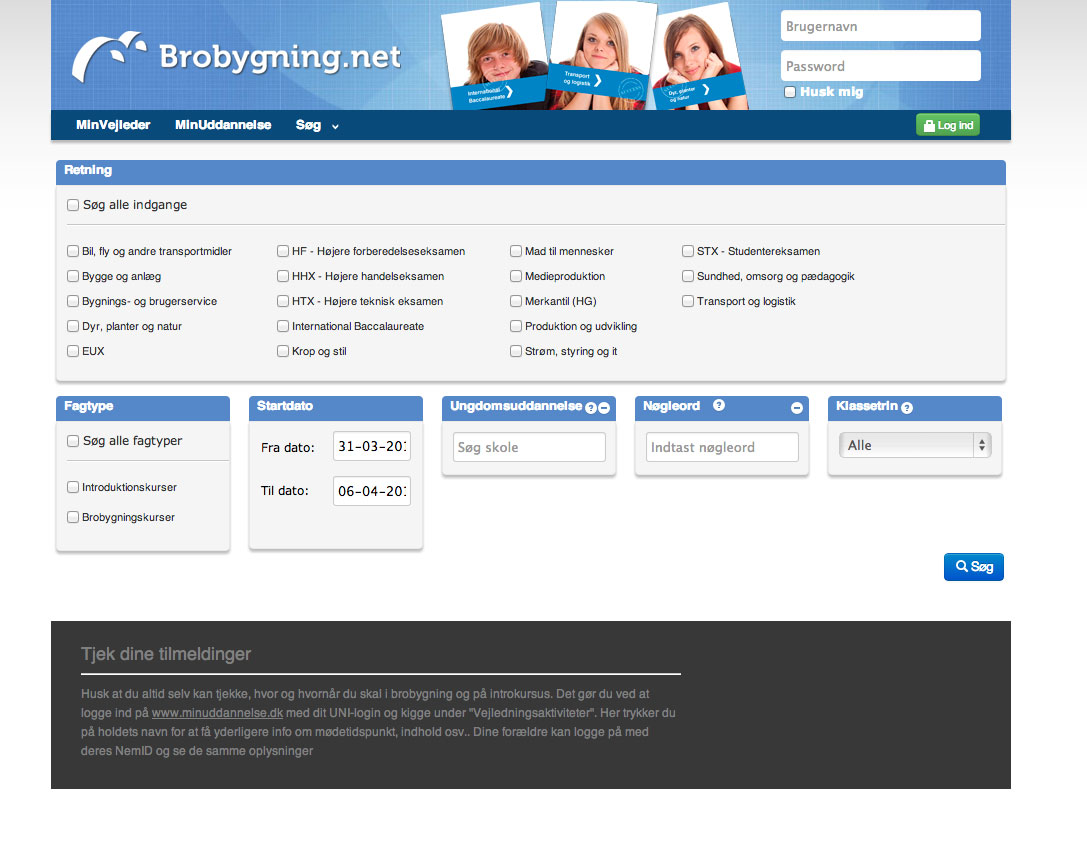This screenshot has width=1087, height=842.
Task: Open the Transport og logistik photo card
Action: click(x=600, y=53)
